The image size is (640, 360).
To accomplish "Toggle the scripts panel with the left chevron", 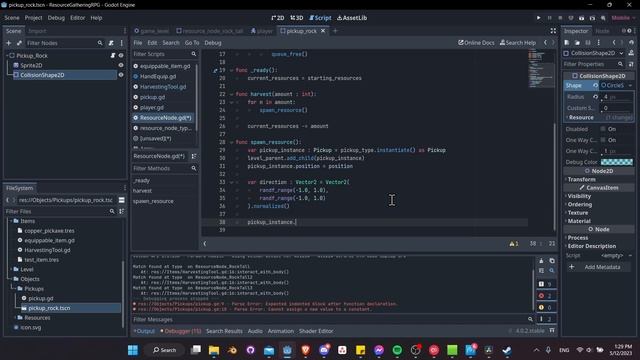I will pyautogui.click(x=204, y=244).
